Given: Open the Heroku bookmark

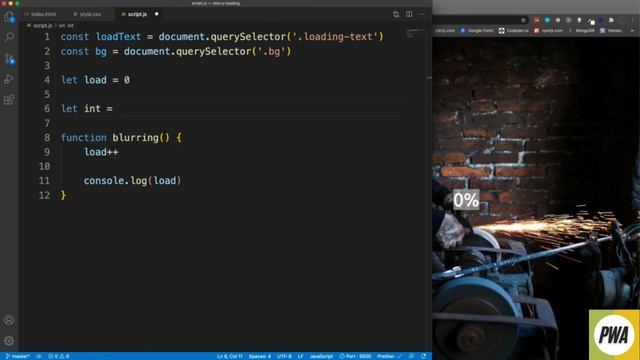Looking at the screenshot, I should click(611, 31).
